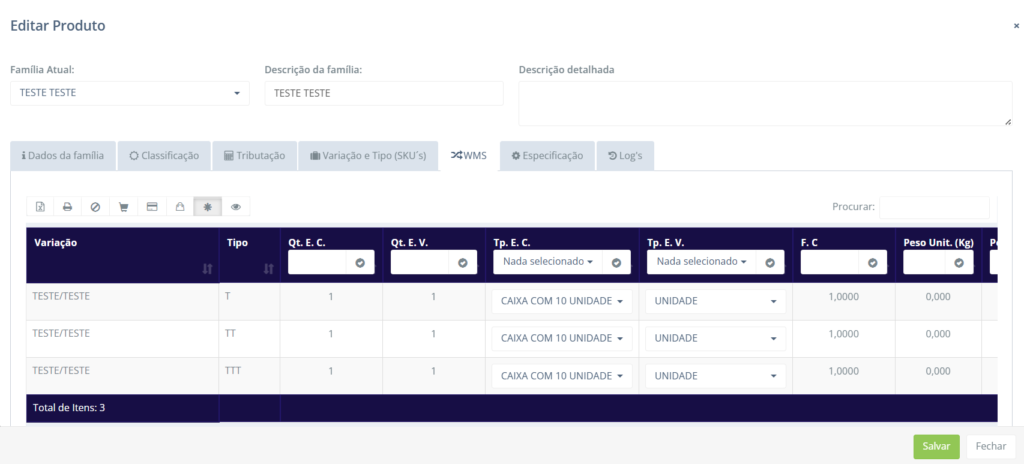Open Tp. E. V. UNIDADE dropdown in third row
This screenshot has width=1024, height=464.
(715, 376)
